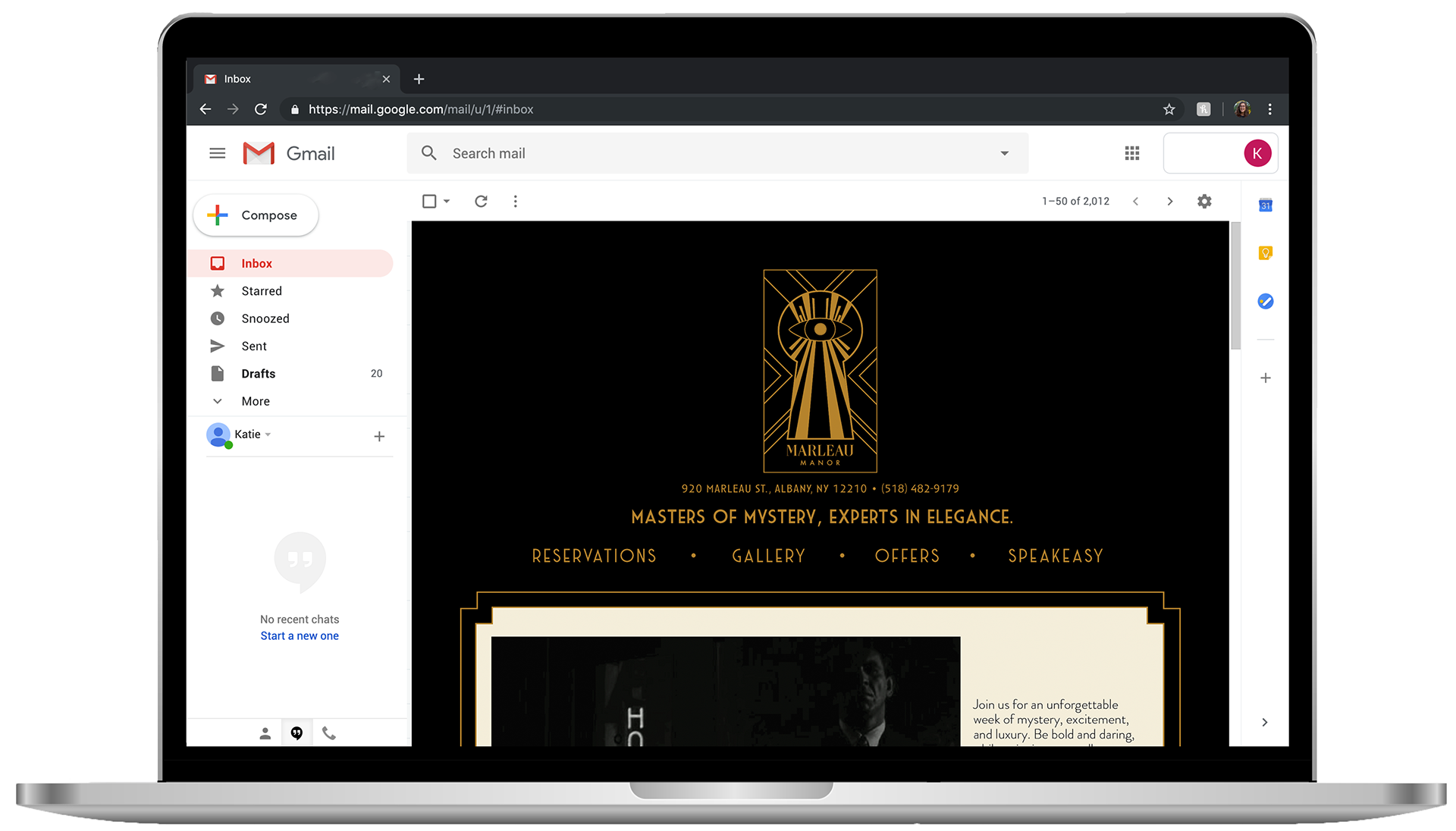Open the Starred folder
The image size is (1456, 831).
pos(261,291)
